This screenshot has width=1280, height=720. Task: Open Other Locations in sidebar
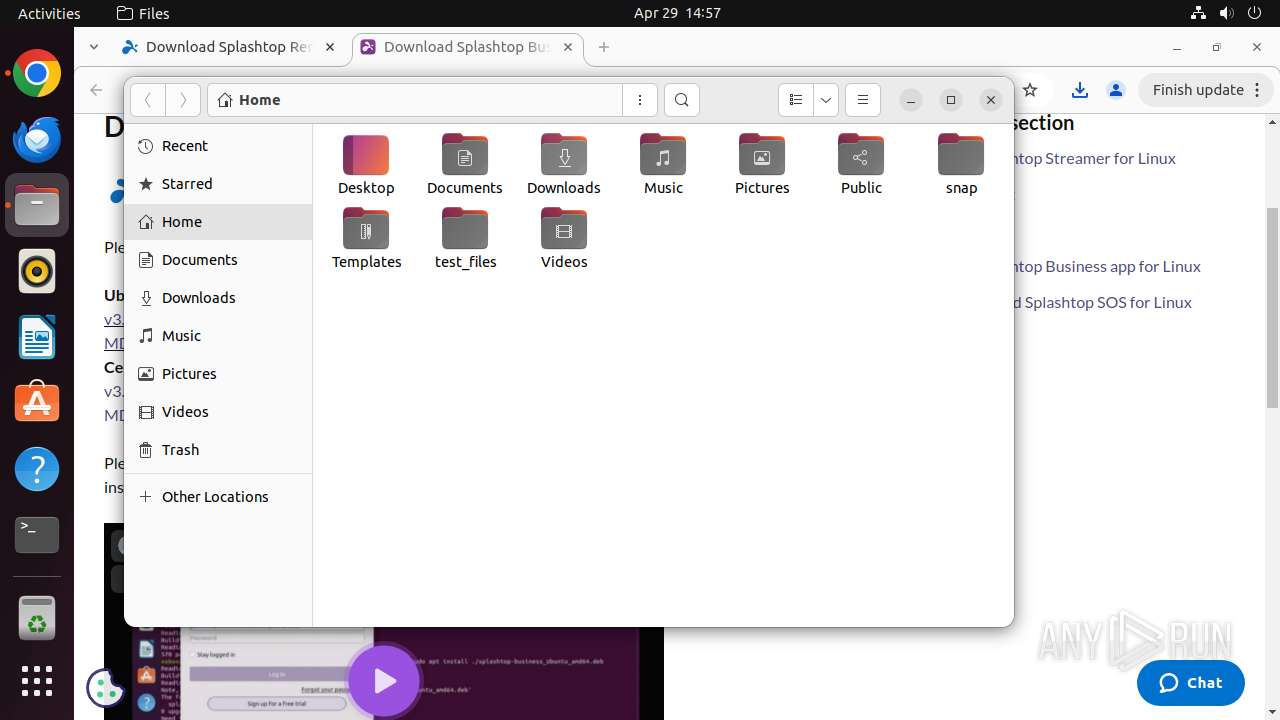click(218, 497)
